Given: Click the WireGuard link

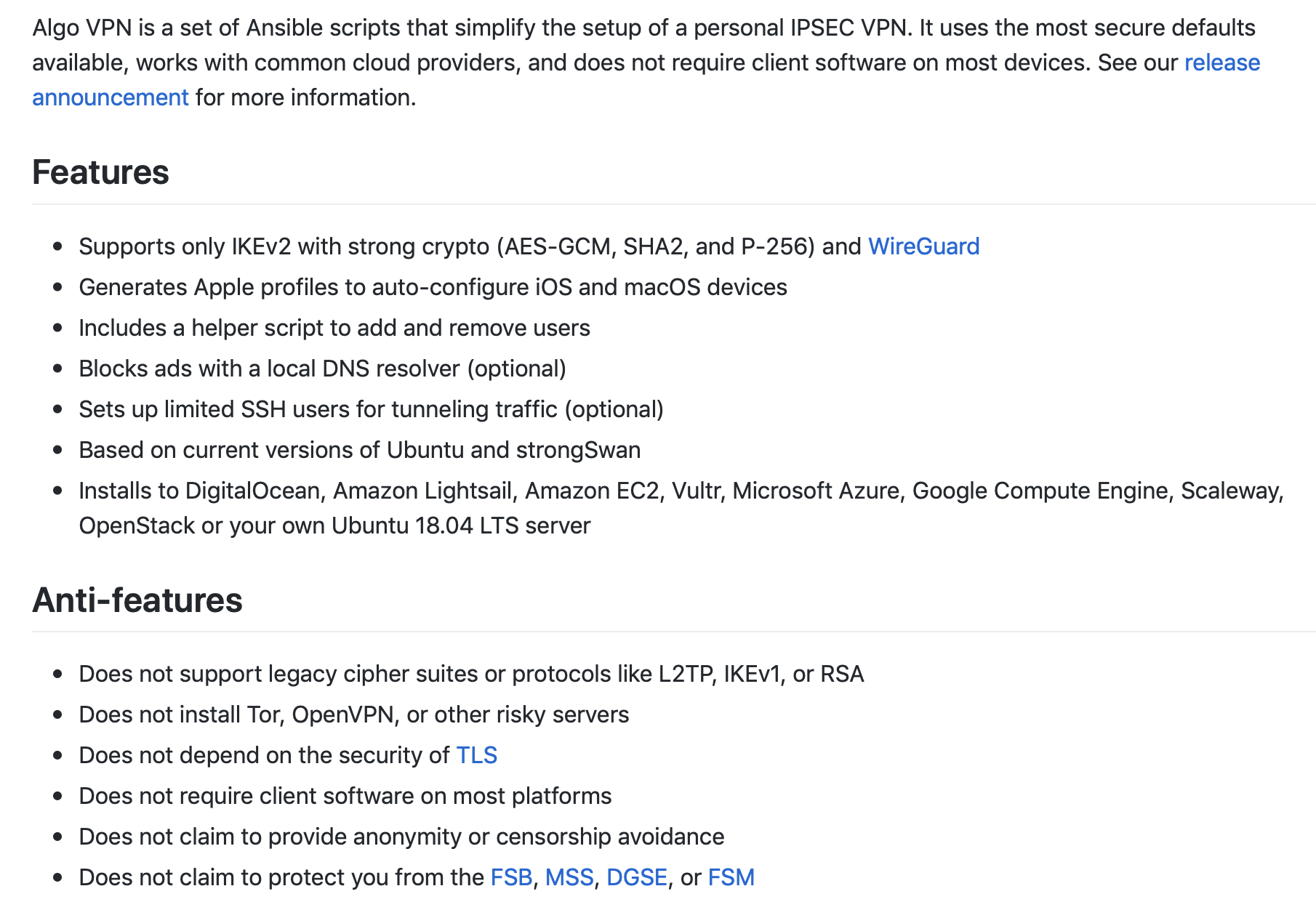Looking at the screenshot, I should click(923, 246).
